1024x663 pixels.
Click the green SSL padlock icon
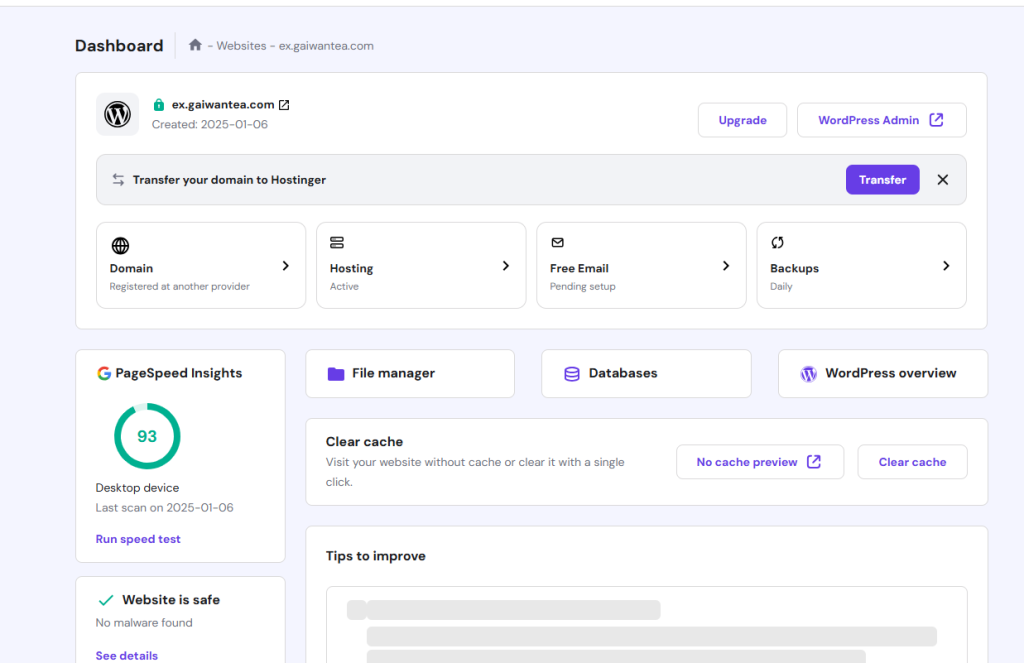[158, 105]
